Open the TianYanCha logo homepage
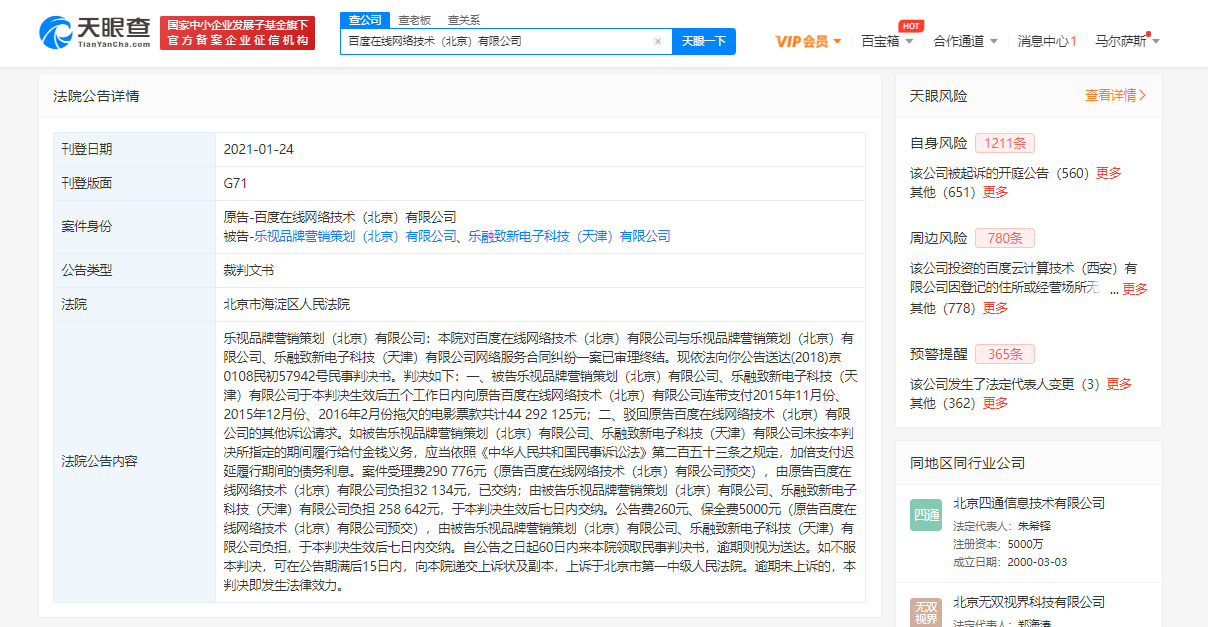Image resolution: width=1208 pixels, height=627 pixels. (95, 32)
